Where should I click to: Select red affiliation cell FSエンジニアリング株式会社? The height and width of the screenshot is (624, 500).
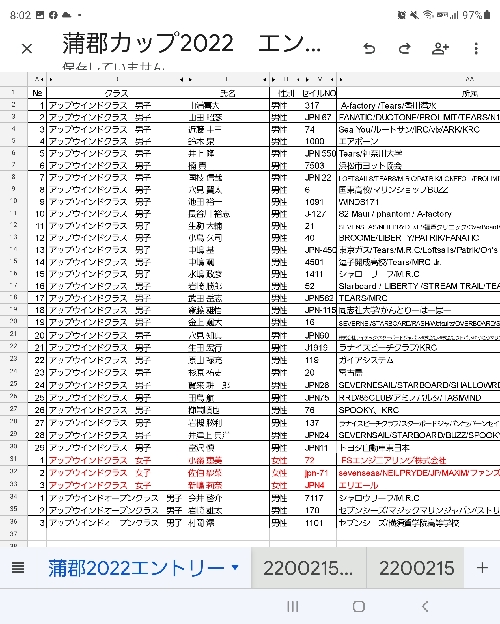pyautogui.click(x=418, y=460)
